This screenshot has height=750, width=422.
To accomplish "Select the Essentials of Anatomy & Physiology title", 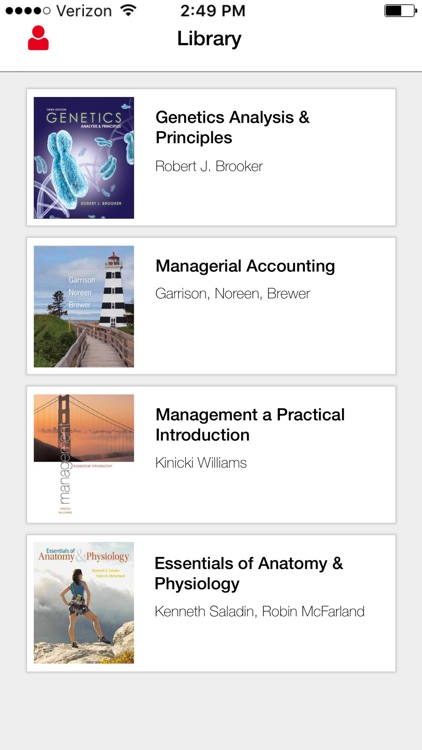I will point(249,574).
